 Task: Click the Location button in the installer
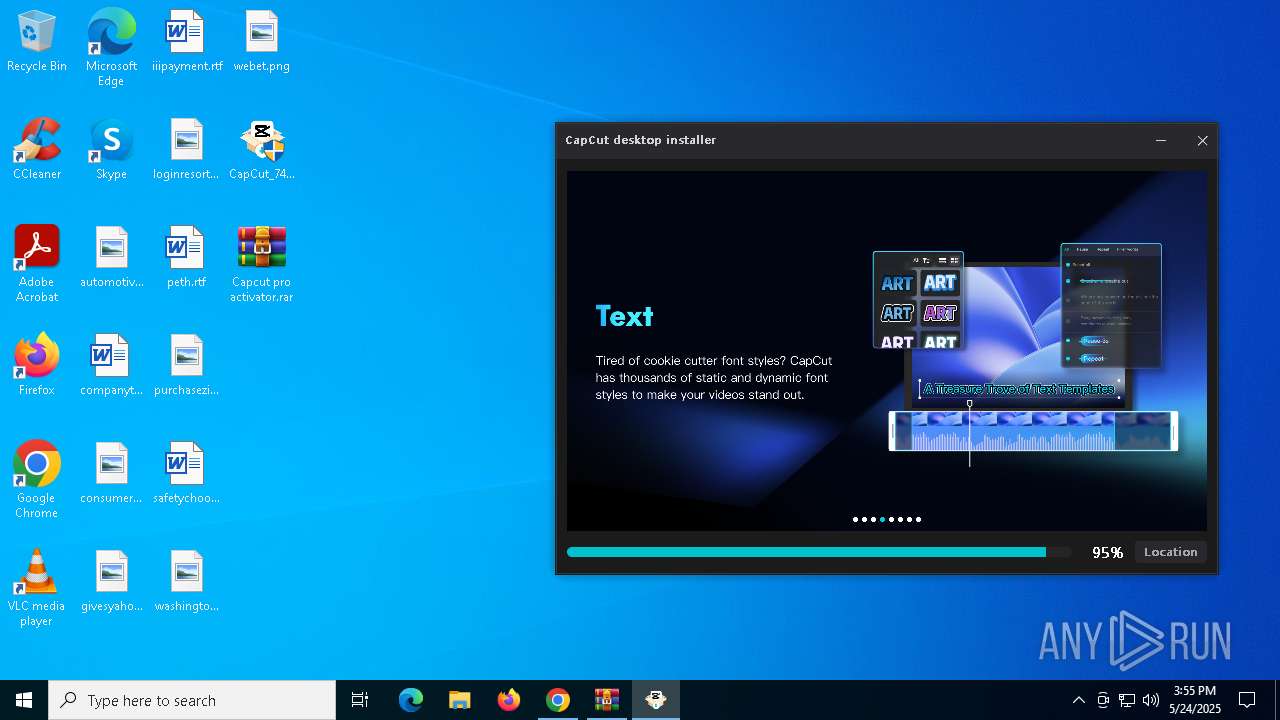tap(1170, 552)
